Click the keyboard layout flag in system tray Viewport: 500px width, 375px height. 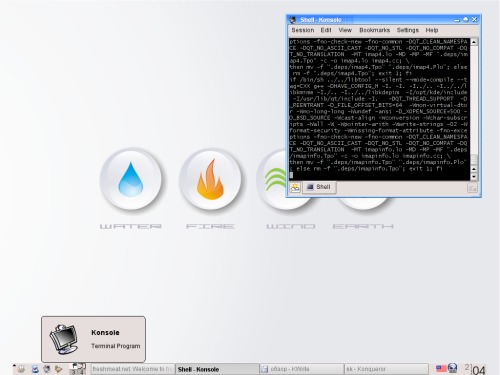pos(441,369)
